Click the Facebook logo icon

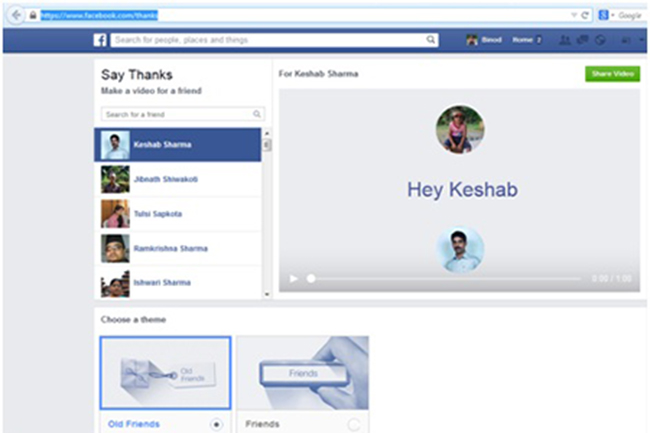pyautogui.click(x=100, y=40)
